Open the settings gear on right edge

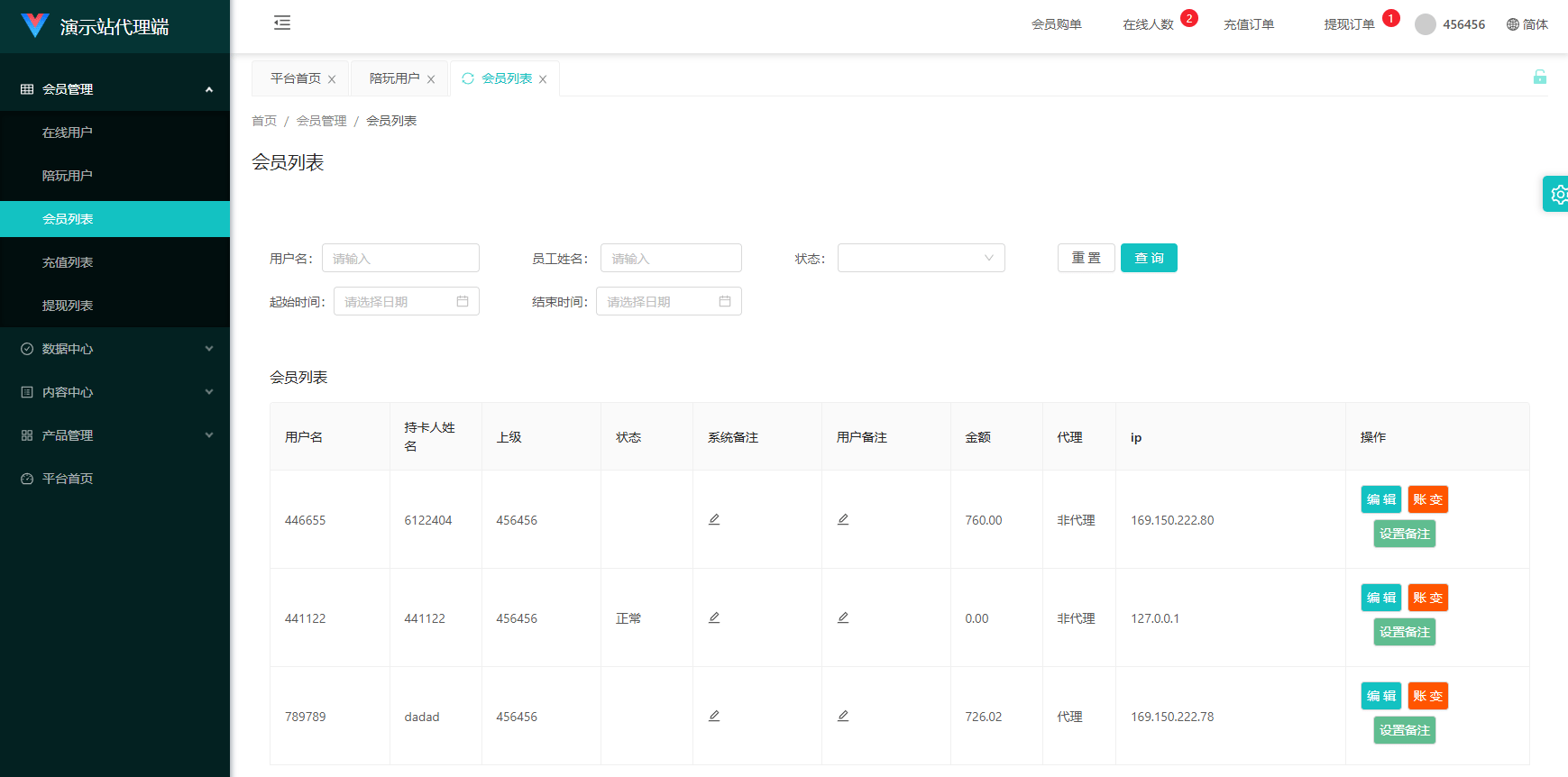[x=1557, y=194]
